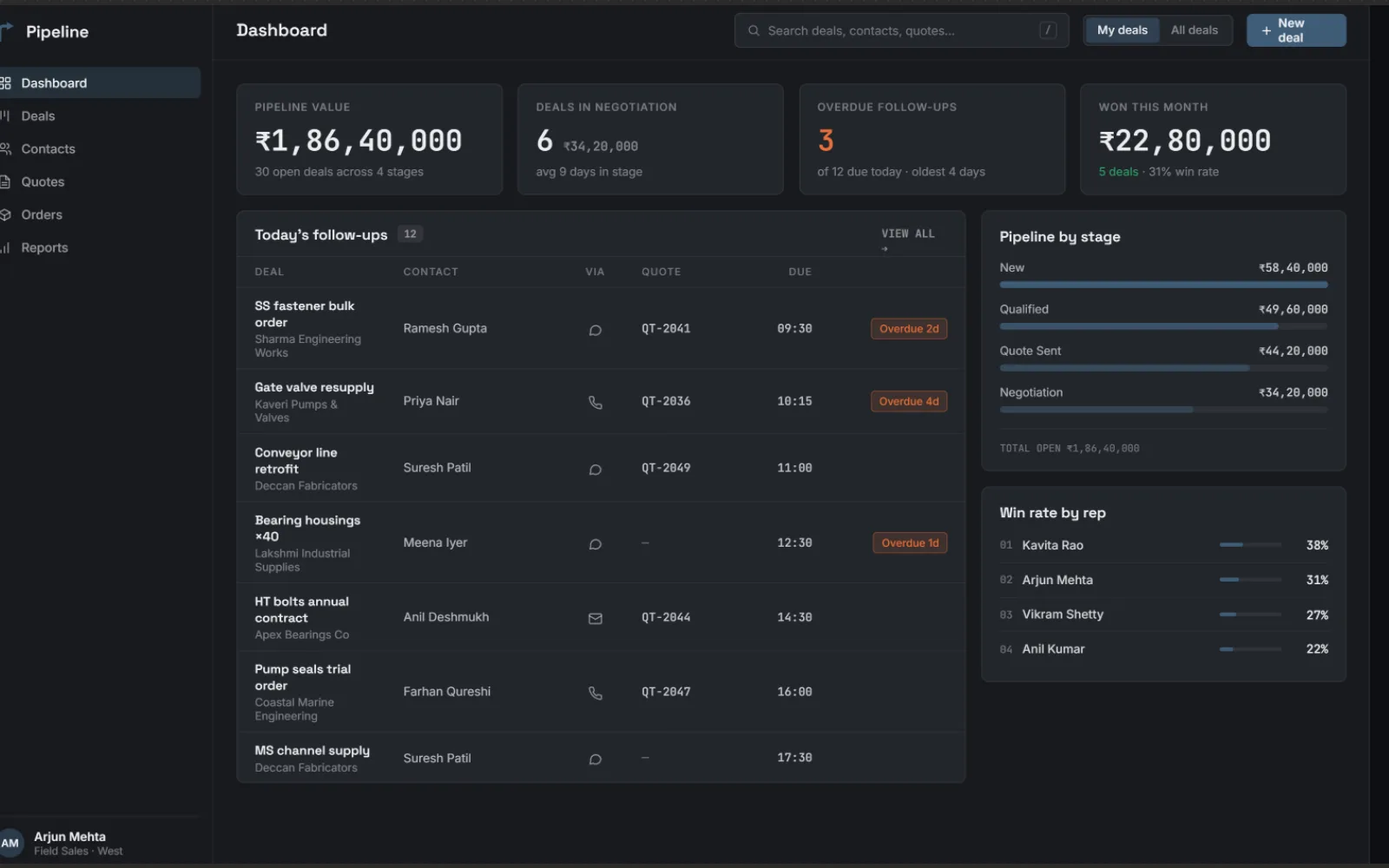Click the Pipeline logo icon
The image size is (1389, 868).
point(6,31)
